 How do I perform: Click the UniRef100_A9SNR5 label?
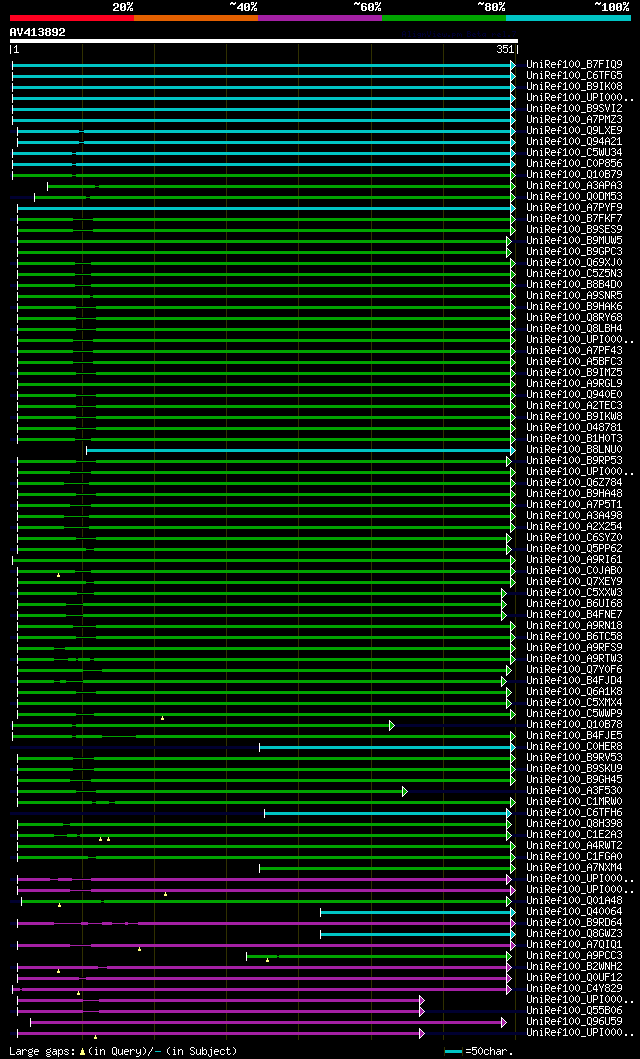click(575, 295)
